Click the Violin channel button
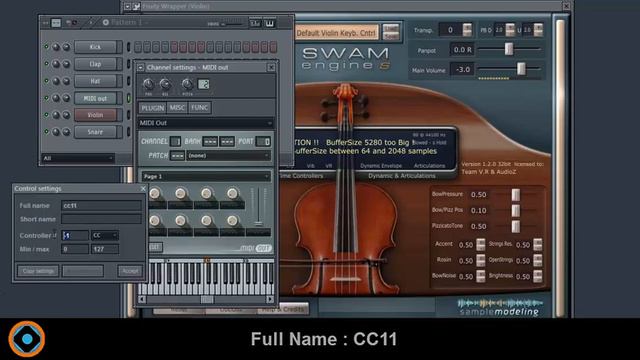 click(x=96, y=115)
